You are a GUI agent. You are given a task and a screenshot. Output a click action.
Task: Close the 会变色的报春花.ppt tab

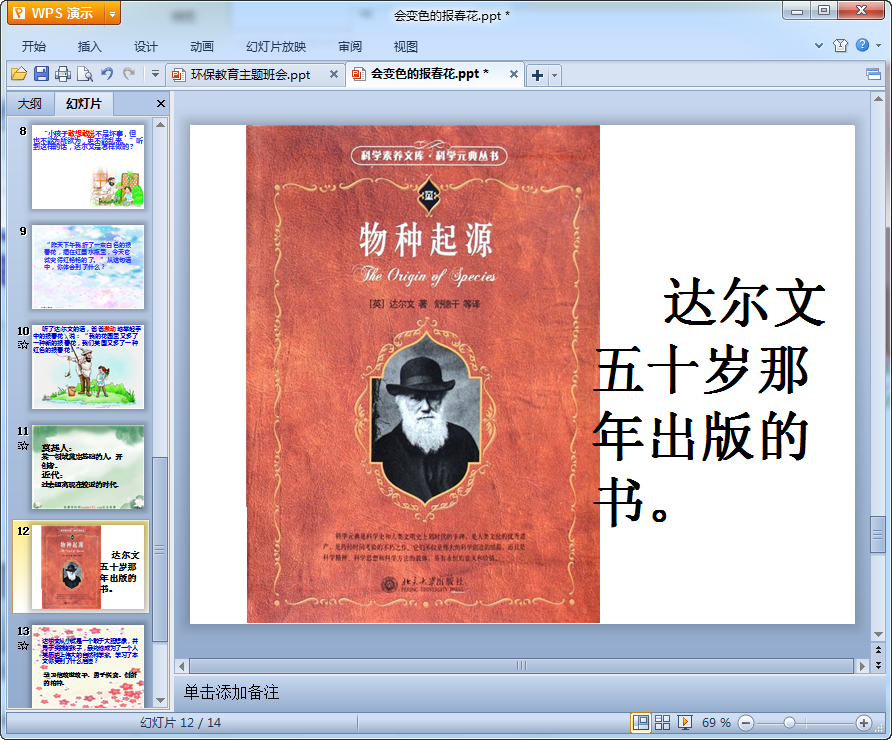514,74
